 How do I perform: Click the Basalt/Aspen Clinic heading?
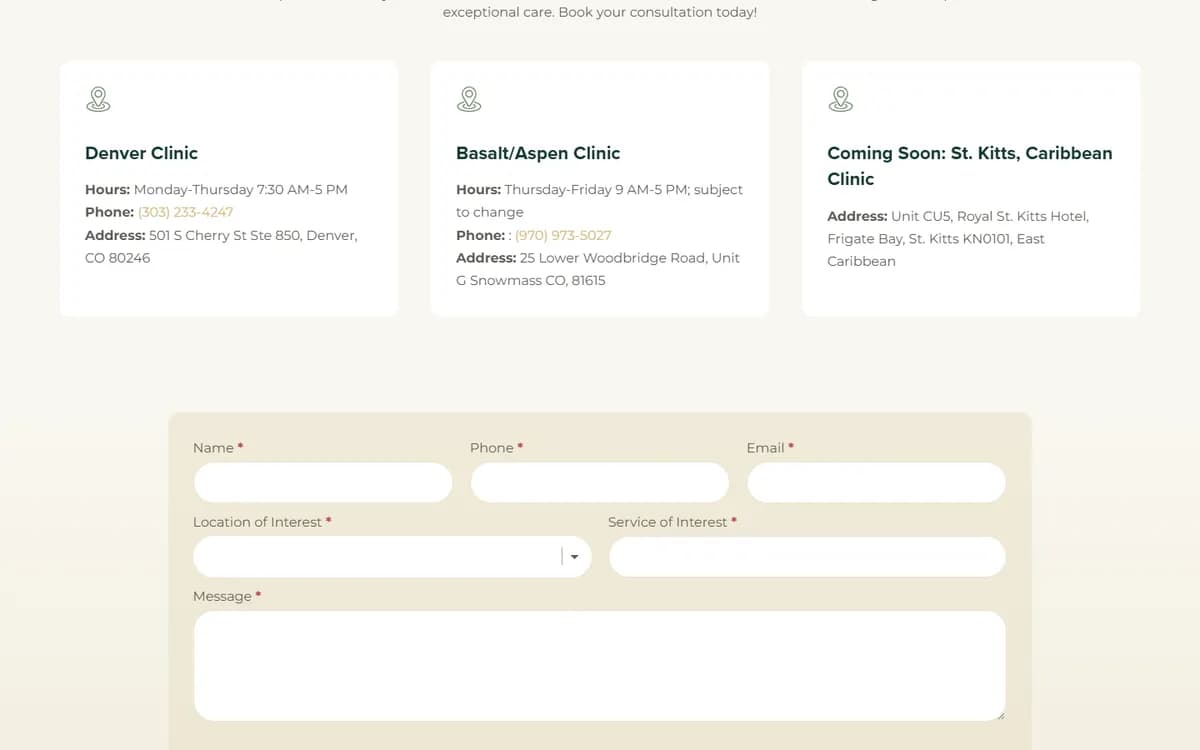[x=538, y=153]
